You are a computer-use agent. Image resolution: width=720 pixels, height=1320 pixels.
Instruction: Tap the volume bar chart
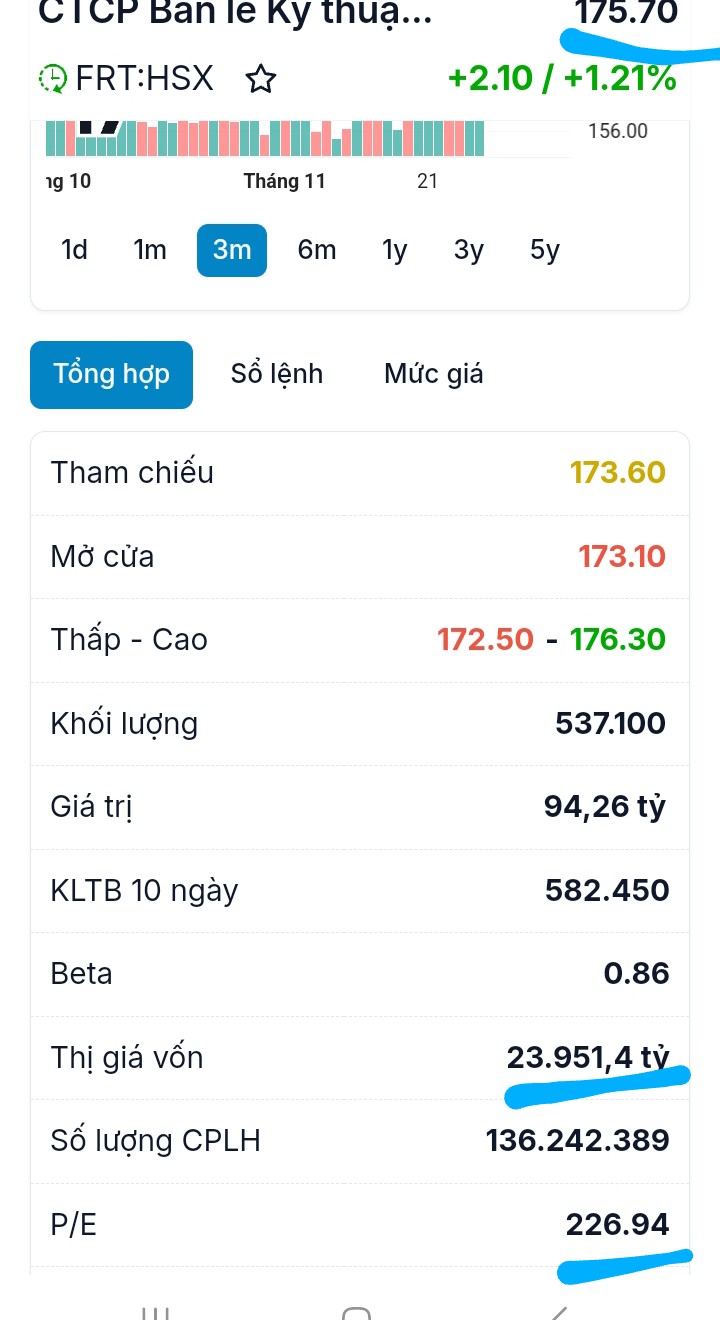[x=265, y=138]
